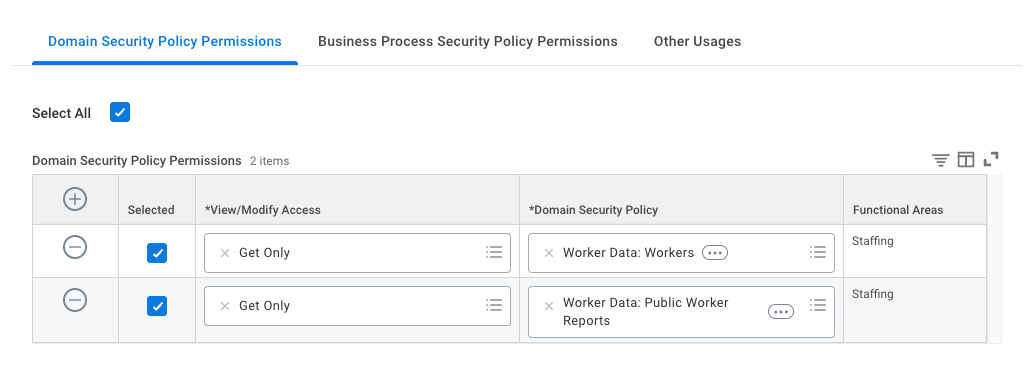Add a new permission row with the plus icon
This screenshot has width=1029, height=388.
pos(75,199)
